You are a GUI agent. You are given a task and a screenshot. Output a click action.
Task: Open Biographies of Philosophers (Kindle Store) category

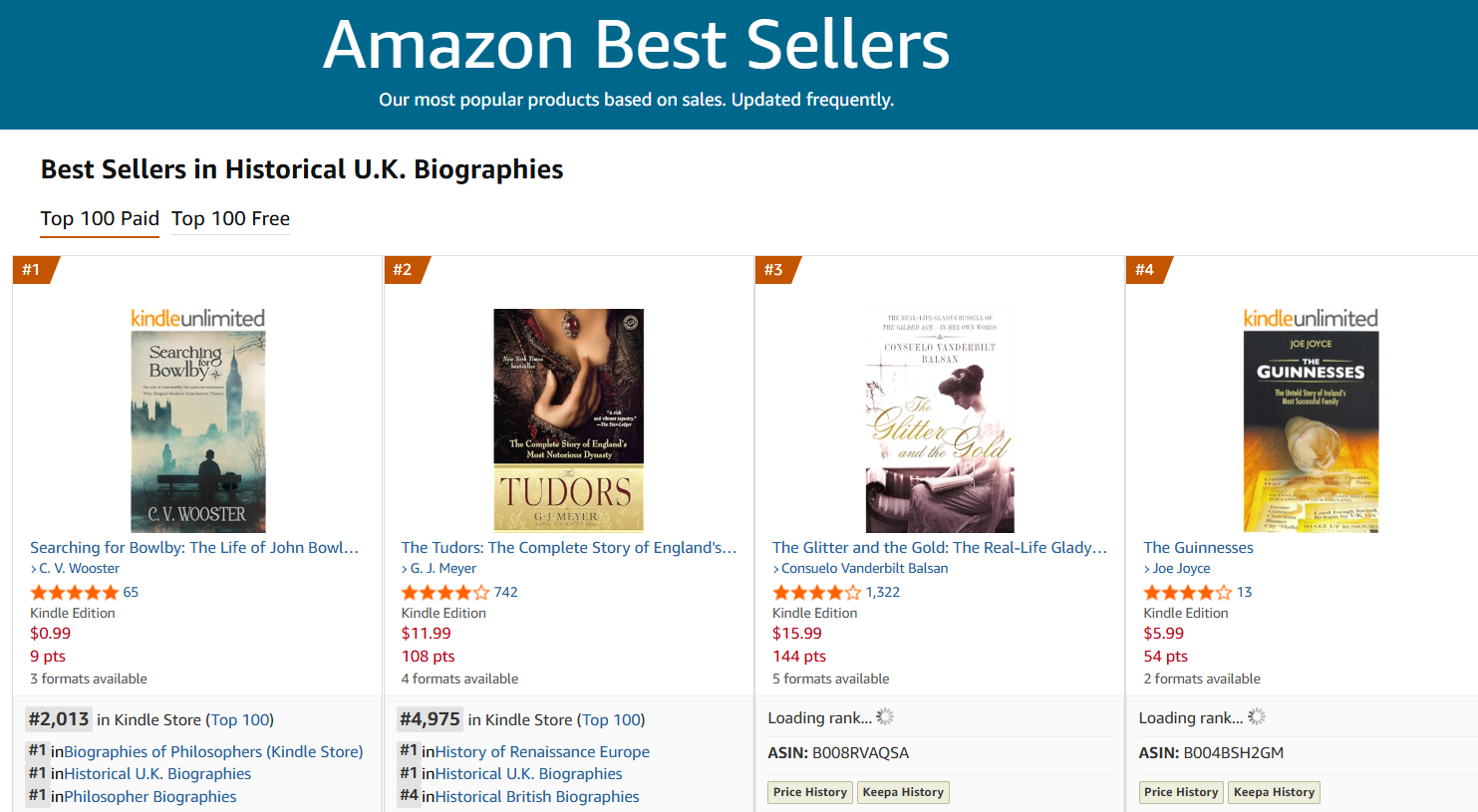213,752
